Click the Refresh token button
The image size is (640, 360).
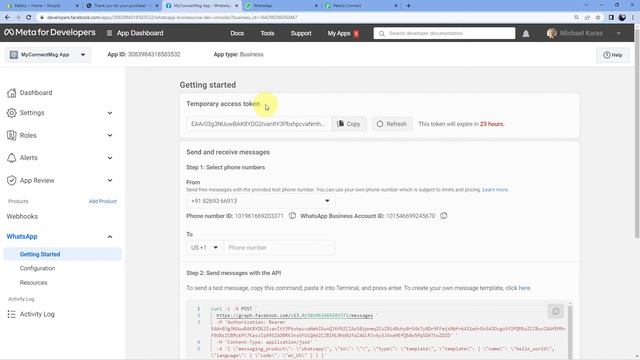click(x=392, y=124)
